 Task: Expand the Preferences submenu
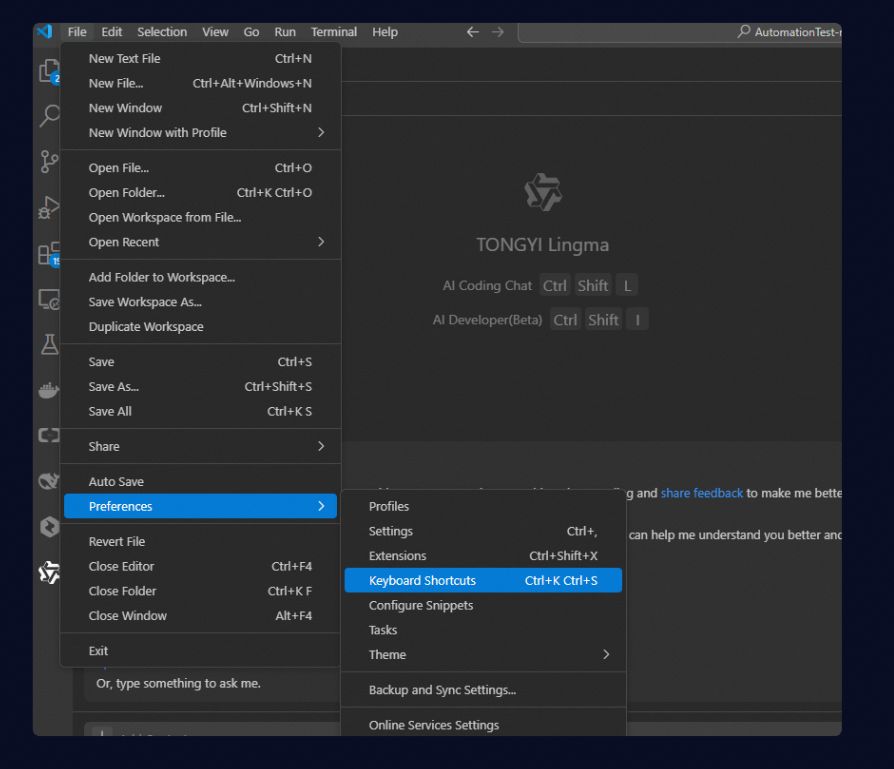[200, 506]
